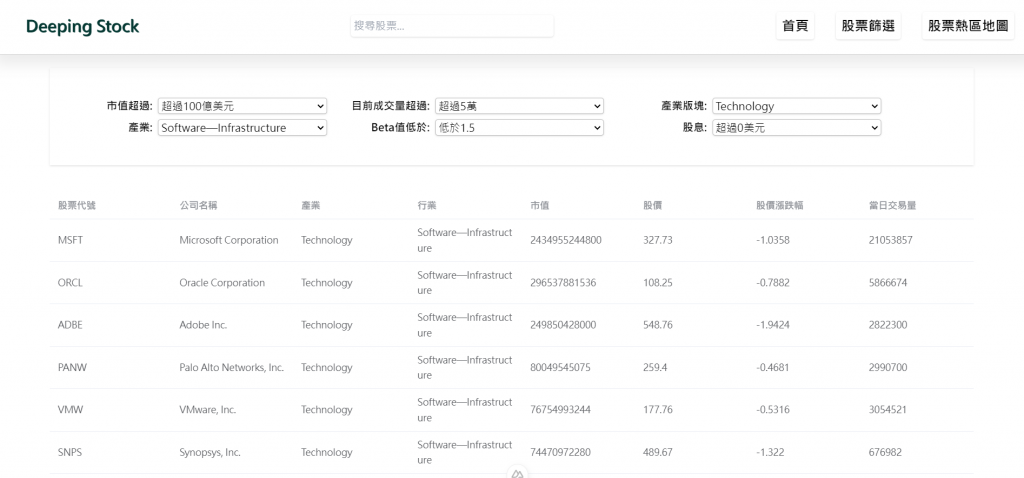Click market cap 80049545075
Viewport: 1024px width, 478px height.
tap(560, 368)
